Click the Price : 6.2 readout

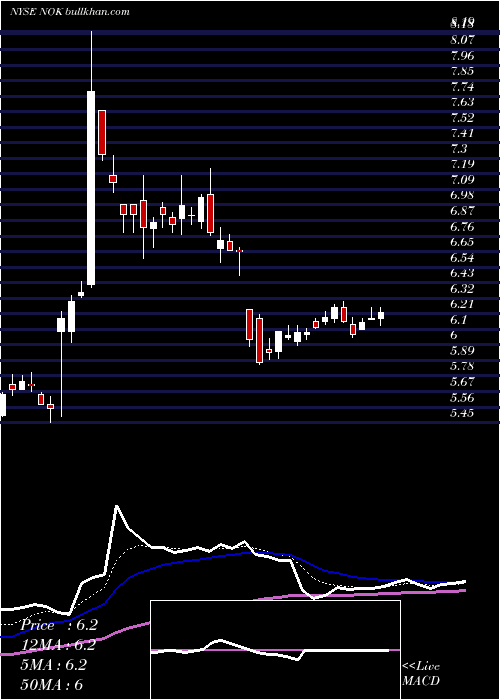coord(58,625)
